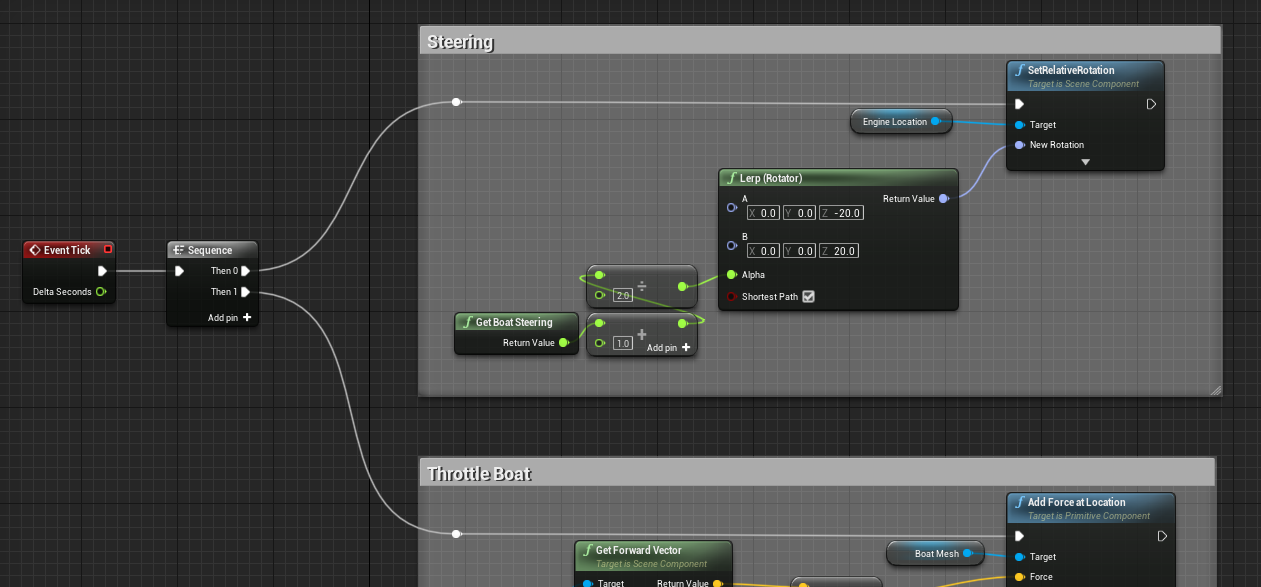
Task: Click the Lerp Alpha input pin
Action: 732,275
